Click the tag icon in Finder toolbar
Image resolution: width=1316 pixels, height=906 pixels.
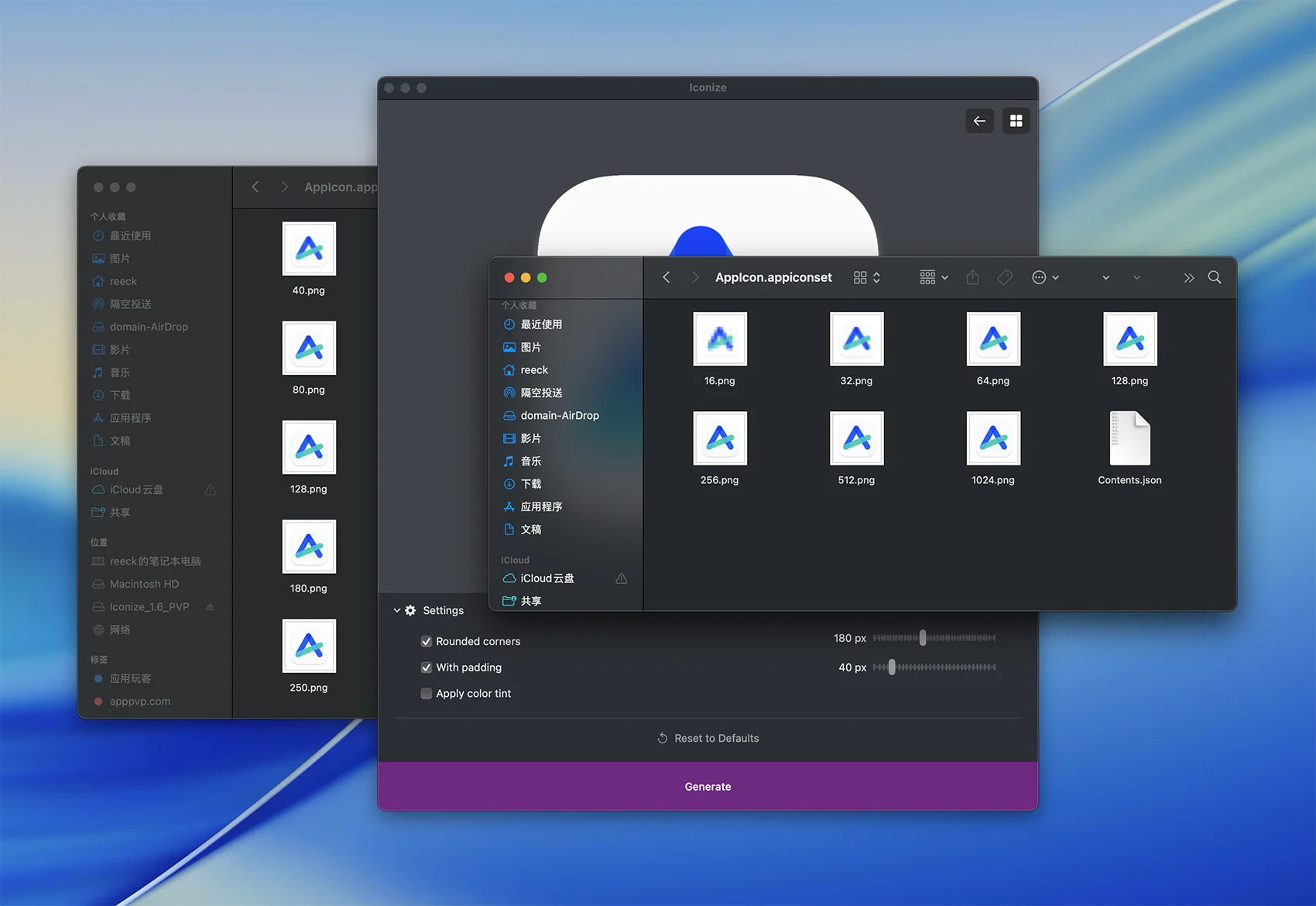coord(1004,277)
